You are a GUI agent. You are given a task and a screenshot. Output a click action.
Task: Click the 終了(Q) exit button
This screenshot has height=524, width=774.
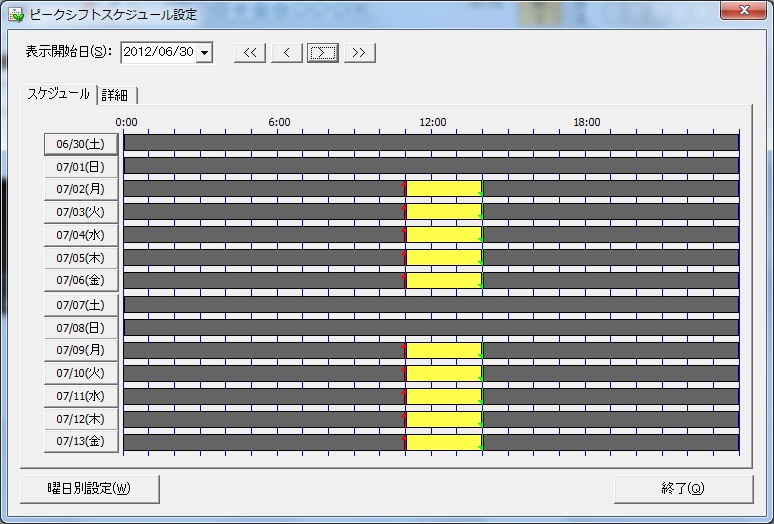[684, 489]
